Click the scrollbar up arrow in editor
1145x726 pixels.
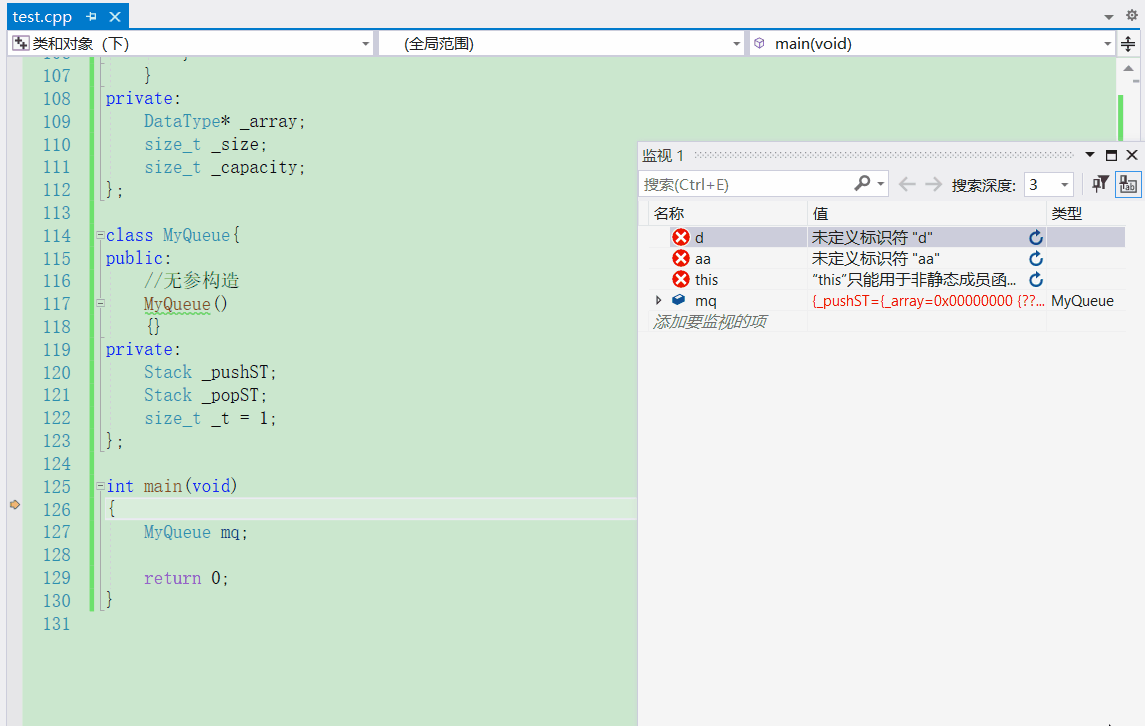(x=1128, y=69)
